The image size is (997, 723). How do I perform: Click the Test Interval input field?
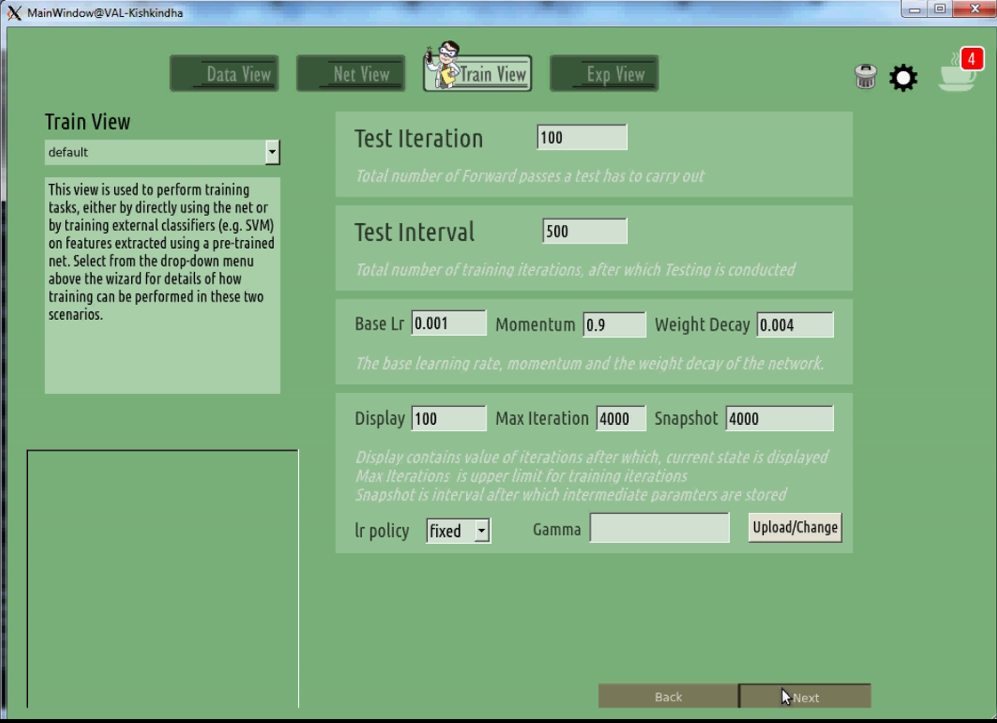click(x=584, y=231)
